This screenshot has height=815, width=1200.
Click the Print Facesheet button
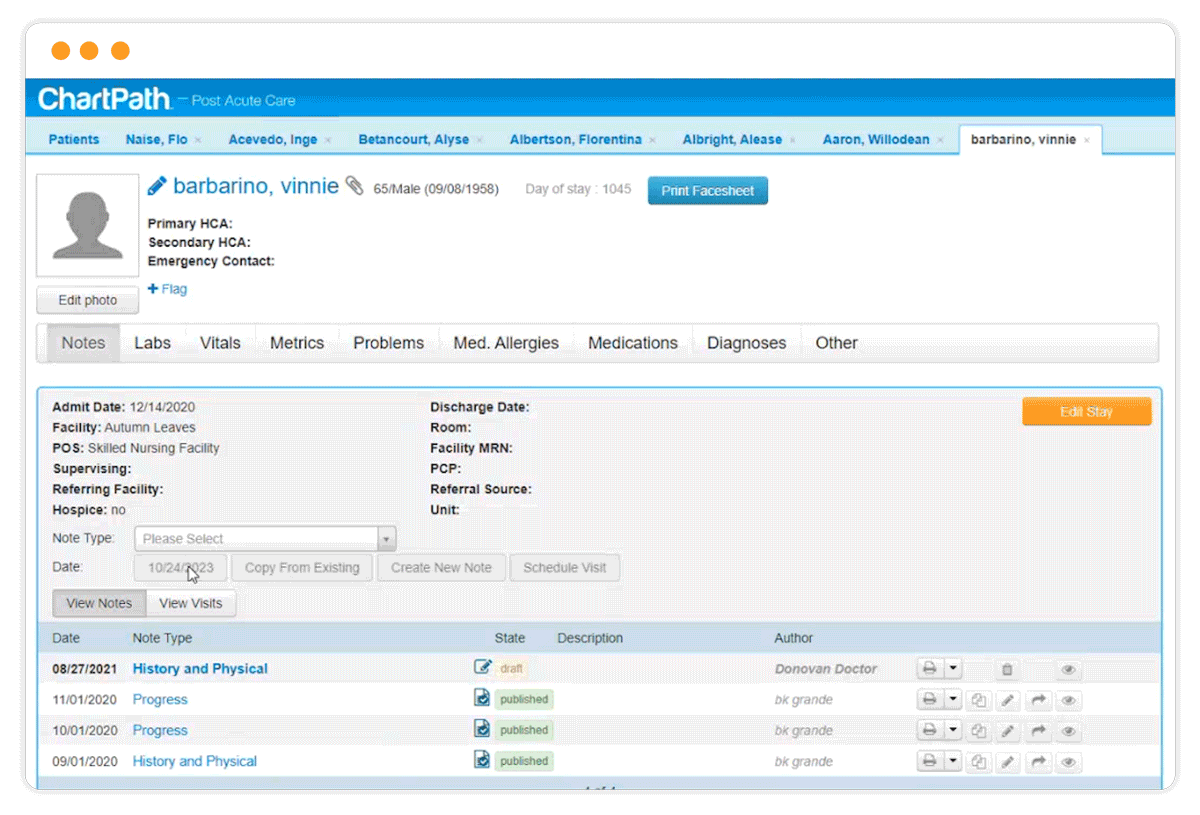point(707,190)
